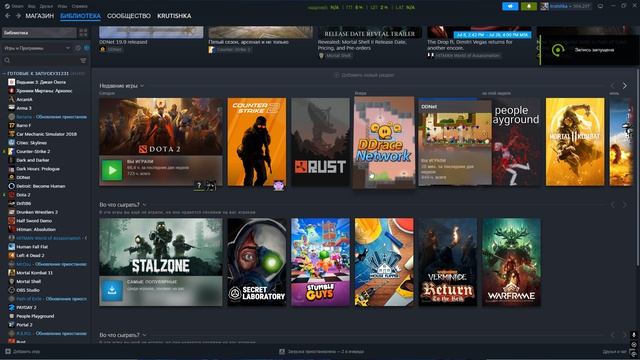Click the OBS Studio icon in sidebar
Image resolution: width=640 pixels, height=360 pixels.
pos(11,290)
